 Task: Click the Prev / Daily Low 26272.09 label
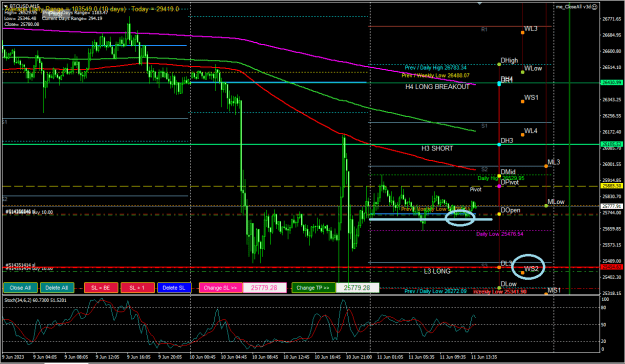coord(435,291)
